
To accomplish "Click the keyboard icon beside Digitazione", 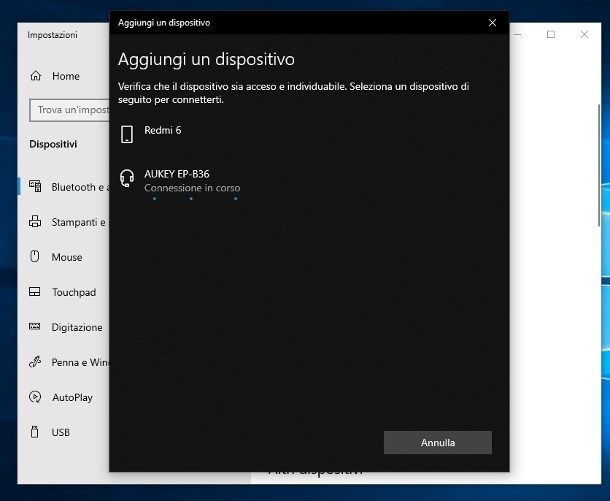I will [x=35, y=326].
